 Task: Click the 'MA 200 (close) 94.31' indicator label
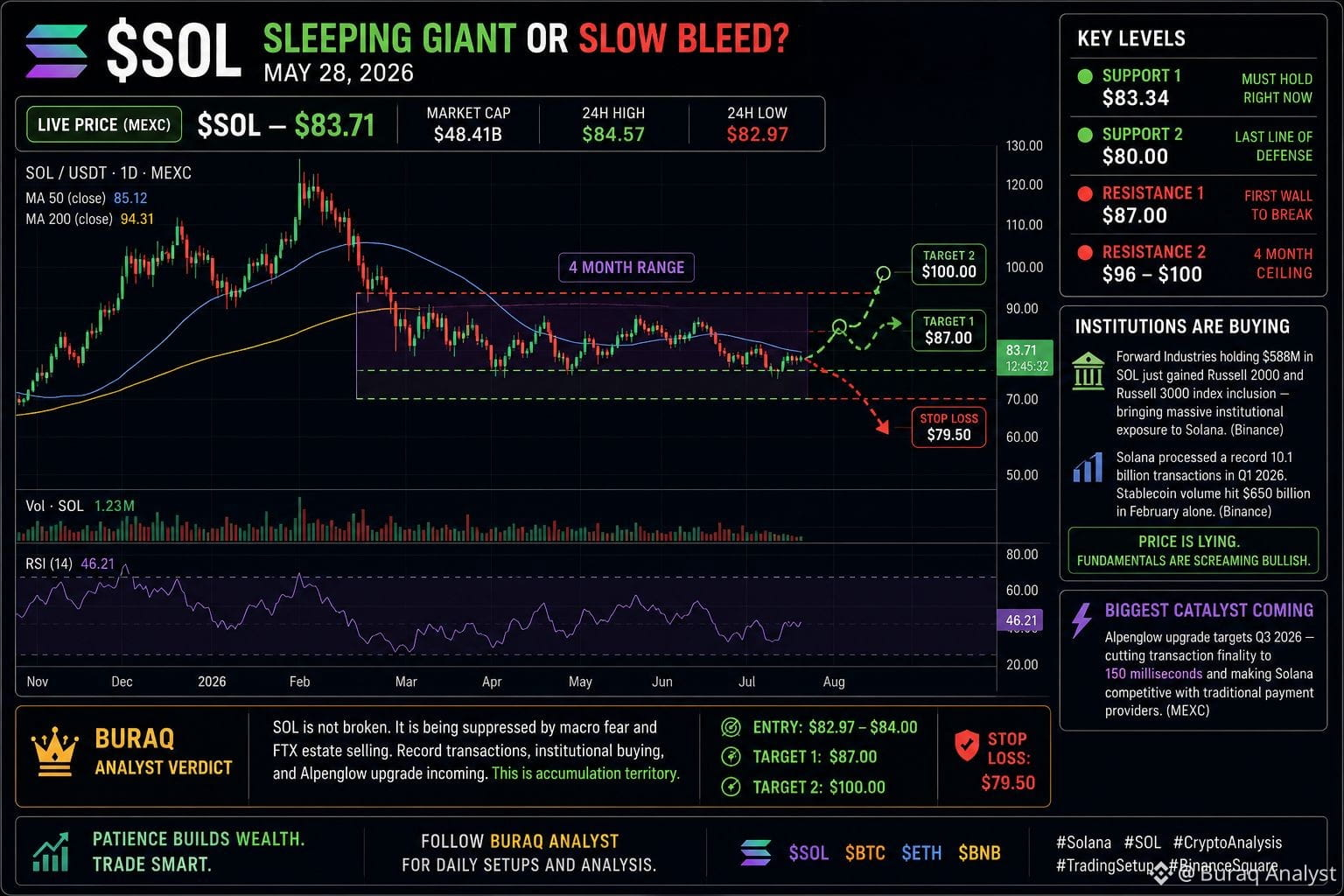(89, 219)
